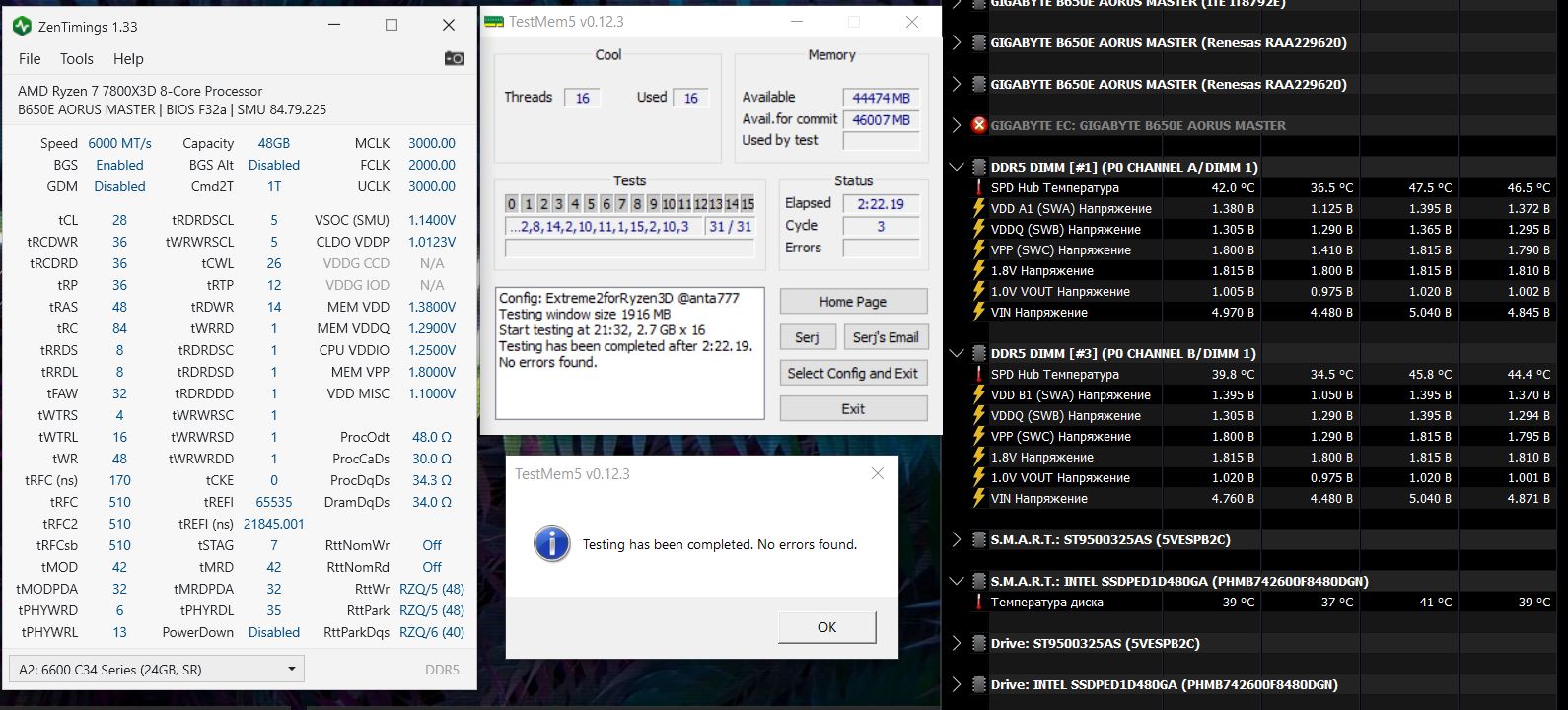Screen dimensions: 1568x710
Task: Open the Help menu in ZenTimings
Action: (128, 59)
